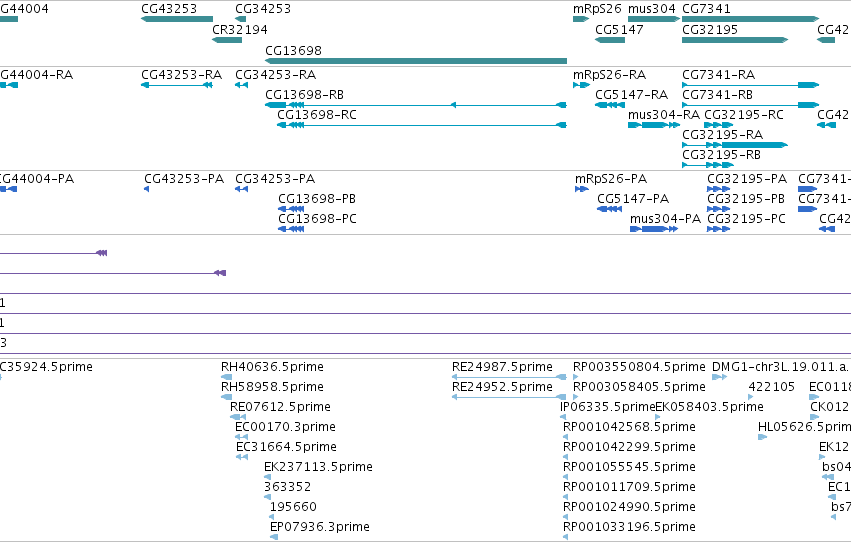
Task: Select transcript CG32195-RB
Action: pos(708,165)
